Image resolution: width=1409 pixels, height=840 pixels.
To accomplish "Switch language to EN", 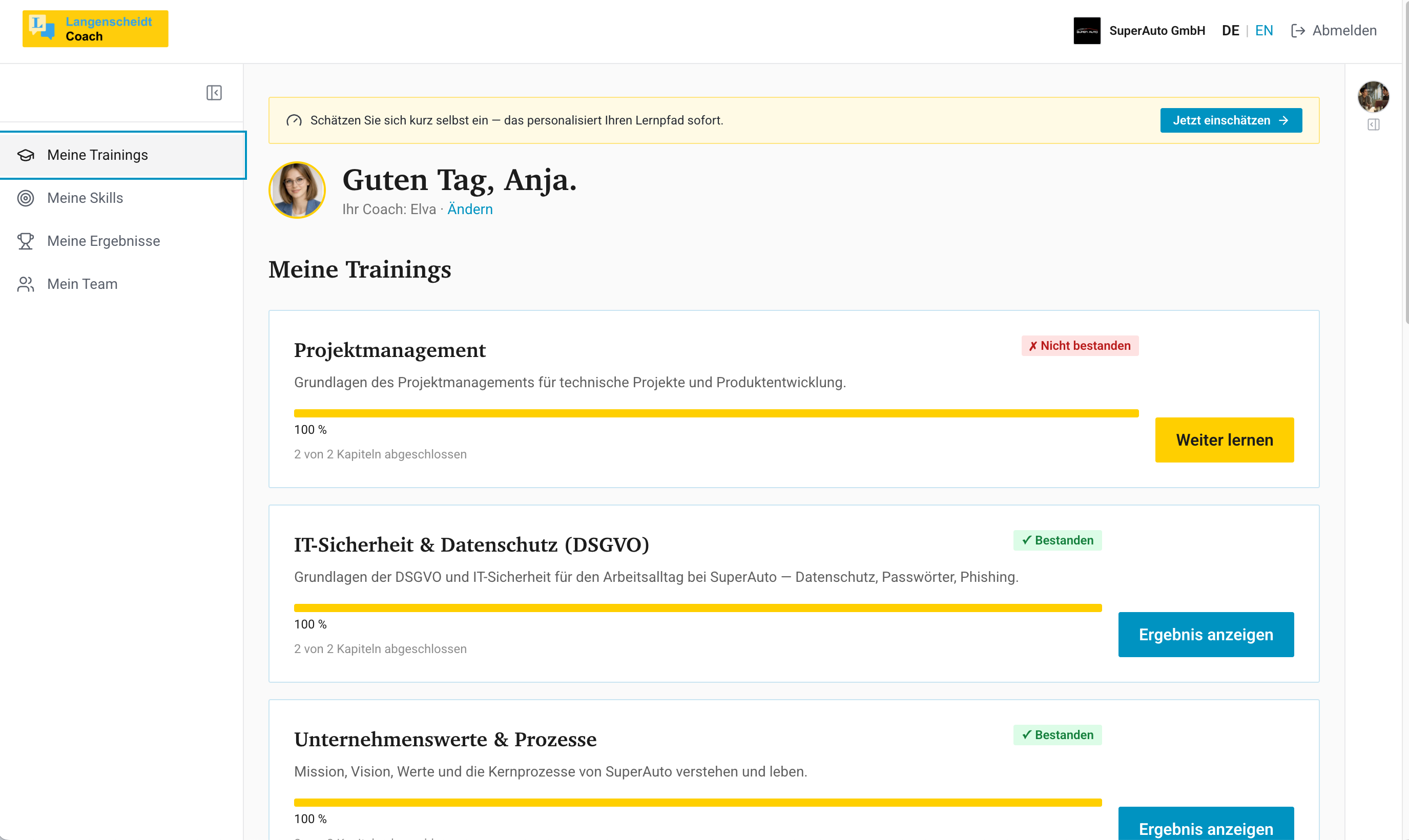I will (1263, 31).
